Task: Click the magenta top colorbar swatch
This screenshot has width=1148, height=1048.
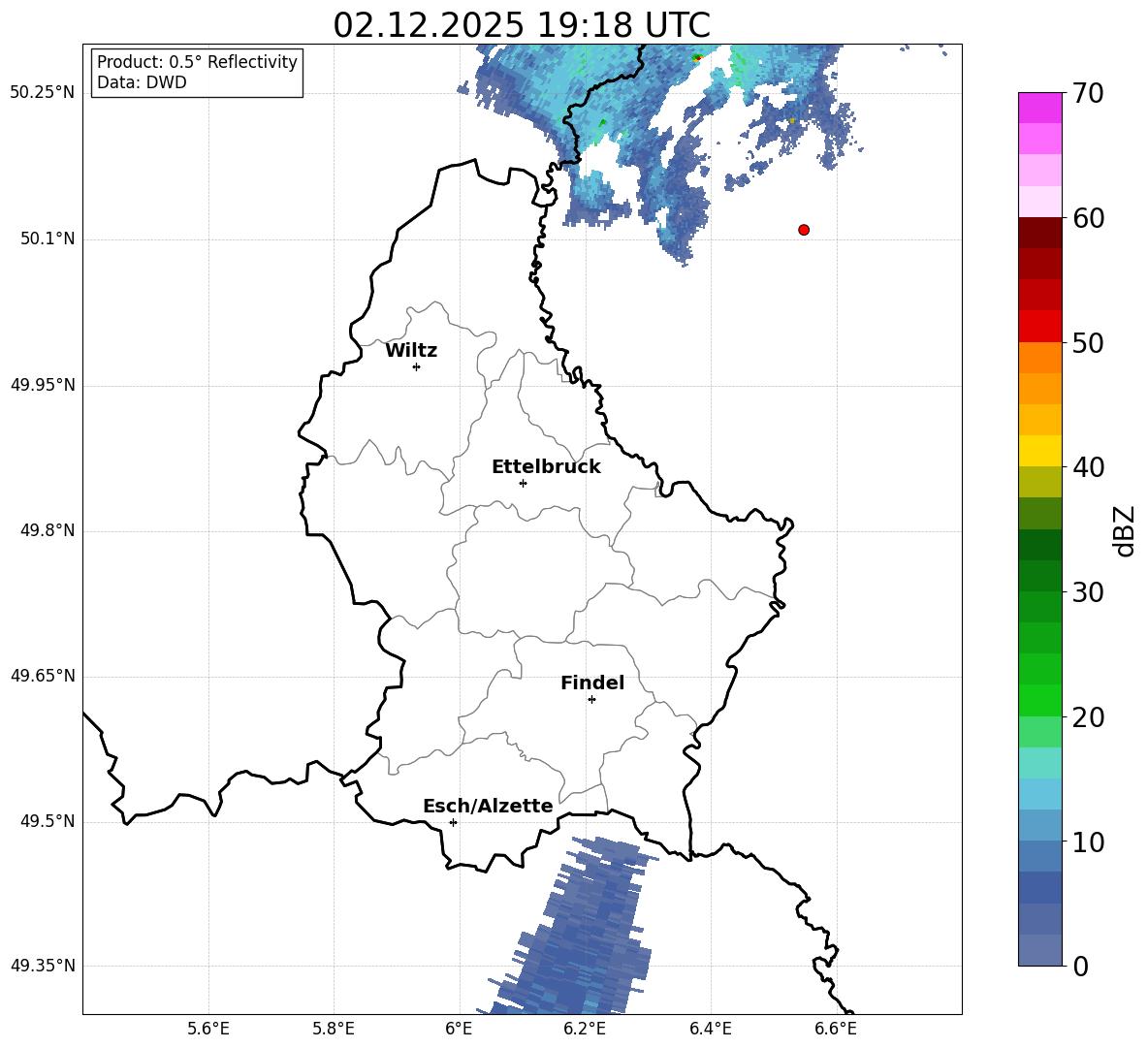Action: point(1040,109)
